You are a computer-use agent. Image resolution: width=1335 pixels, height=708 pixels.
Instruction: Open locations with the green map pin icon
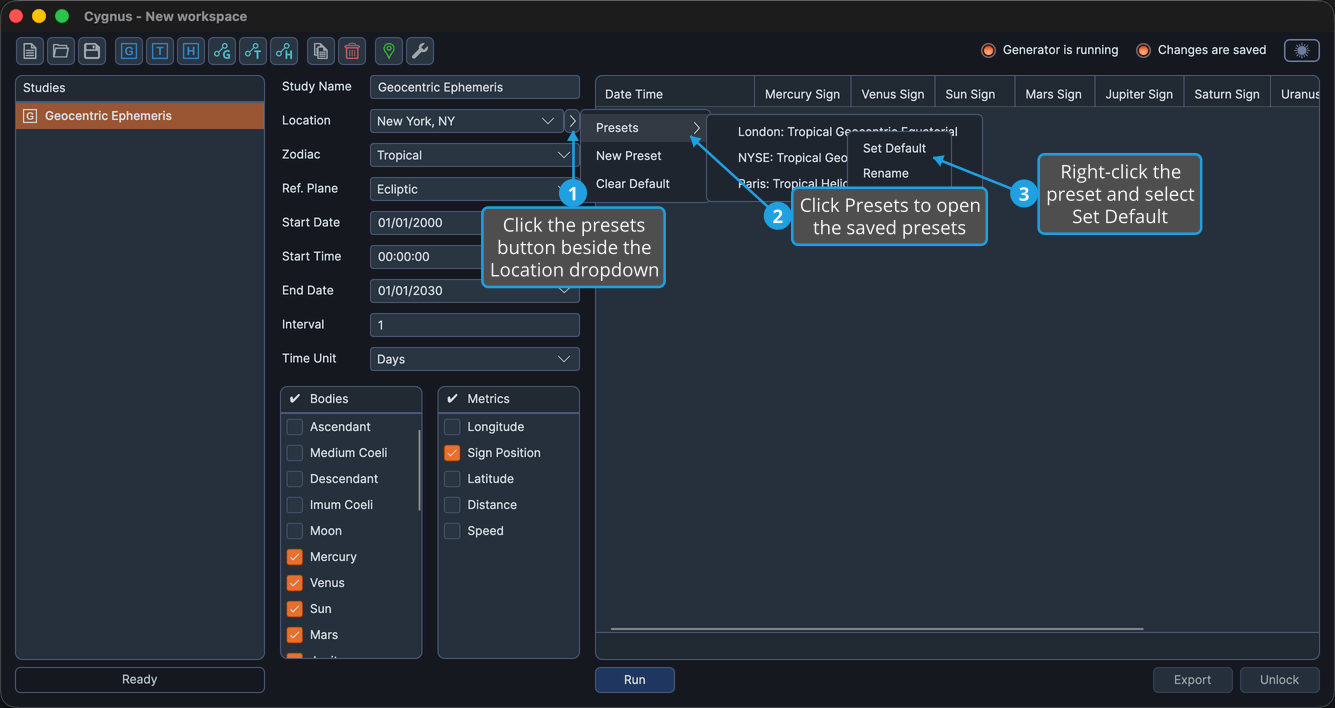(389, 51)
